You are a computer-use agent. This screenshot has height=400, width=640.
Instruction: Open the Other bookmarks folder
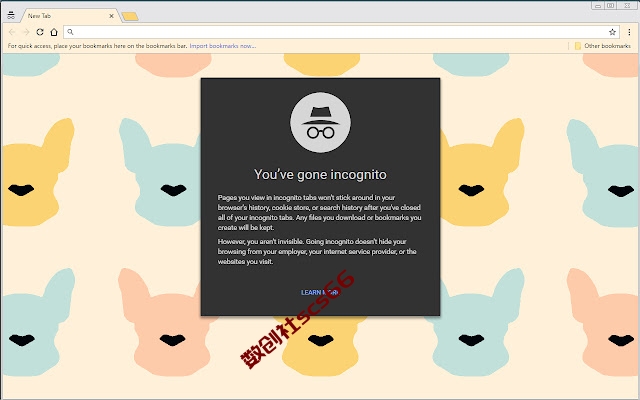602,46
